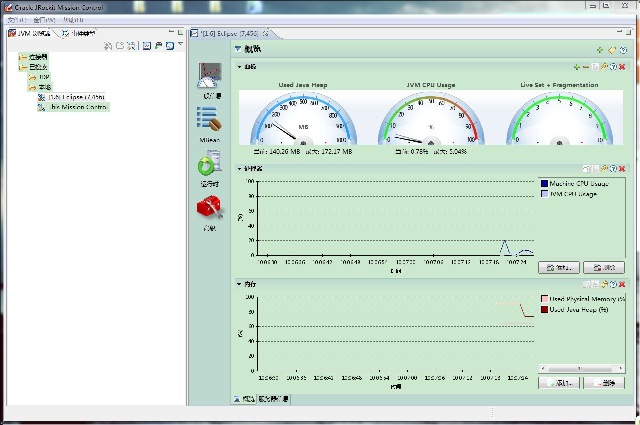Select the first folder node in JVM tree
Screen dimensions: 640x425
tap(34, 57)
